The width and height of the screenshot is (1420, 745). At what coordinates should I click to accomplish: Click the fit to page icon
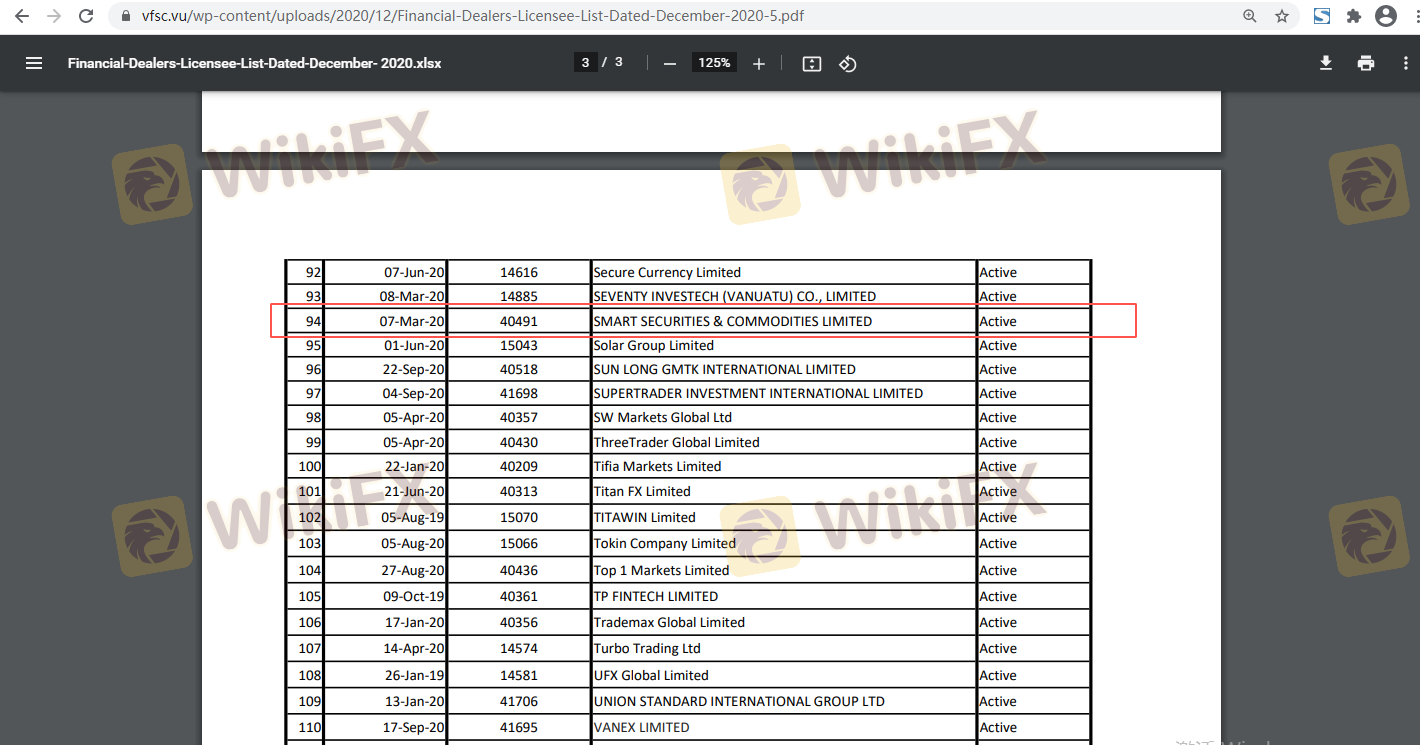pos(812,63)
